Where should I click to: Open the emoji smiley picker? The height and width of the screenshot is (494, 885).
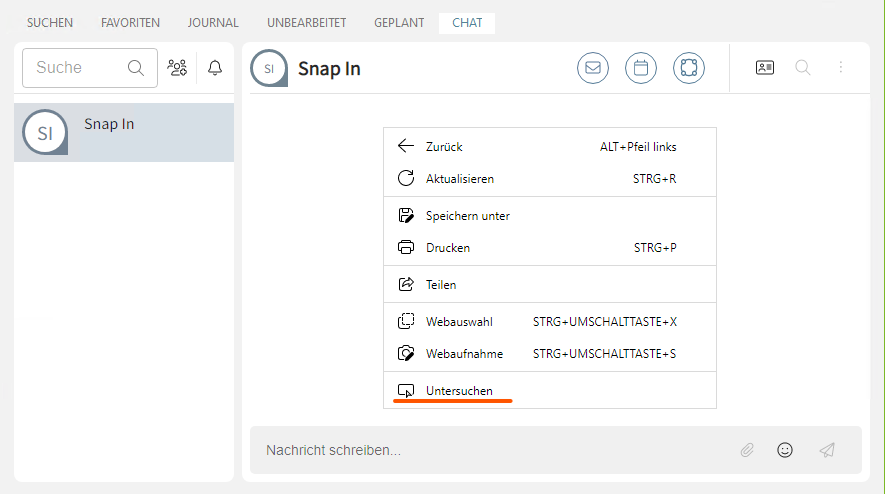coord(785,450)
